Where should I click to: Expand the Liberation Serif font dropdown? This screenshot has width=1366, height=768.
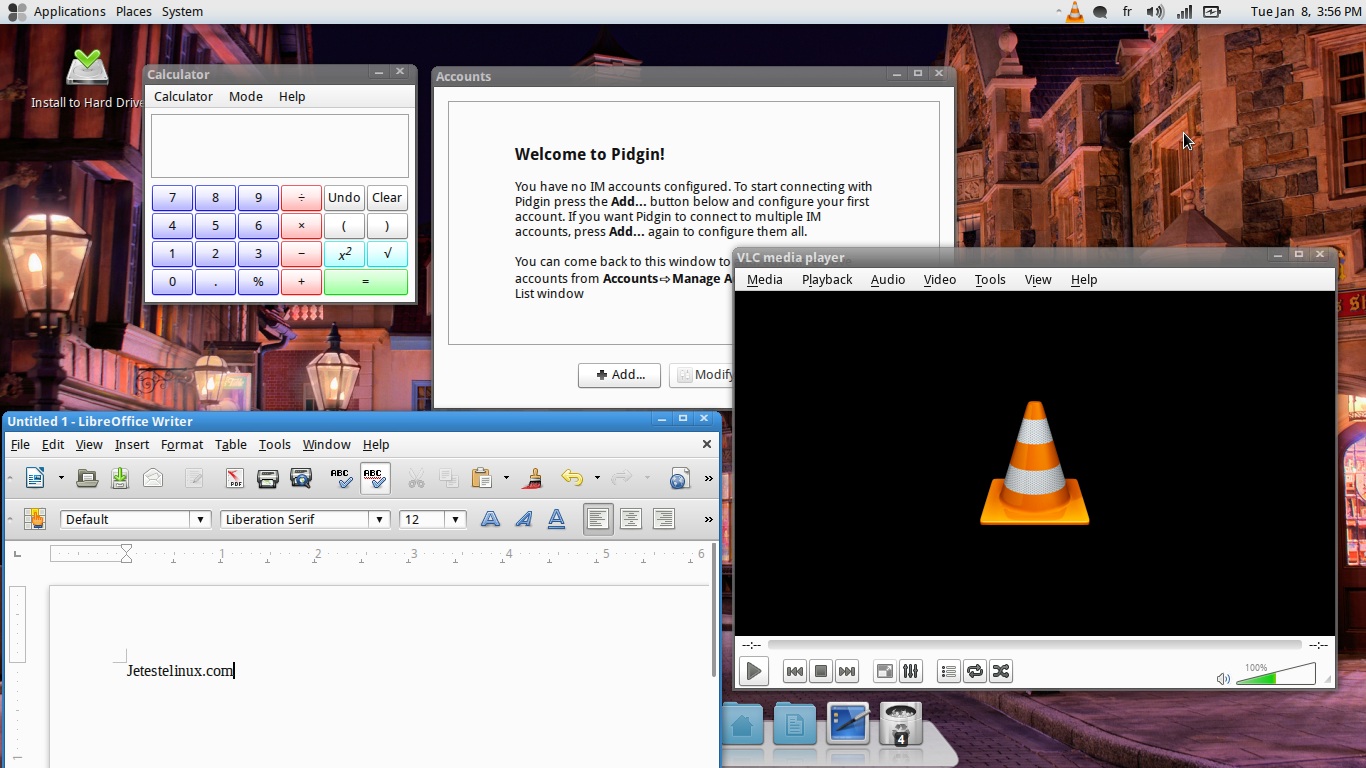379,519
